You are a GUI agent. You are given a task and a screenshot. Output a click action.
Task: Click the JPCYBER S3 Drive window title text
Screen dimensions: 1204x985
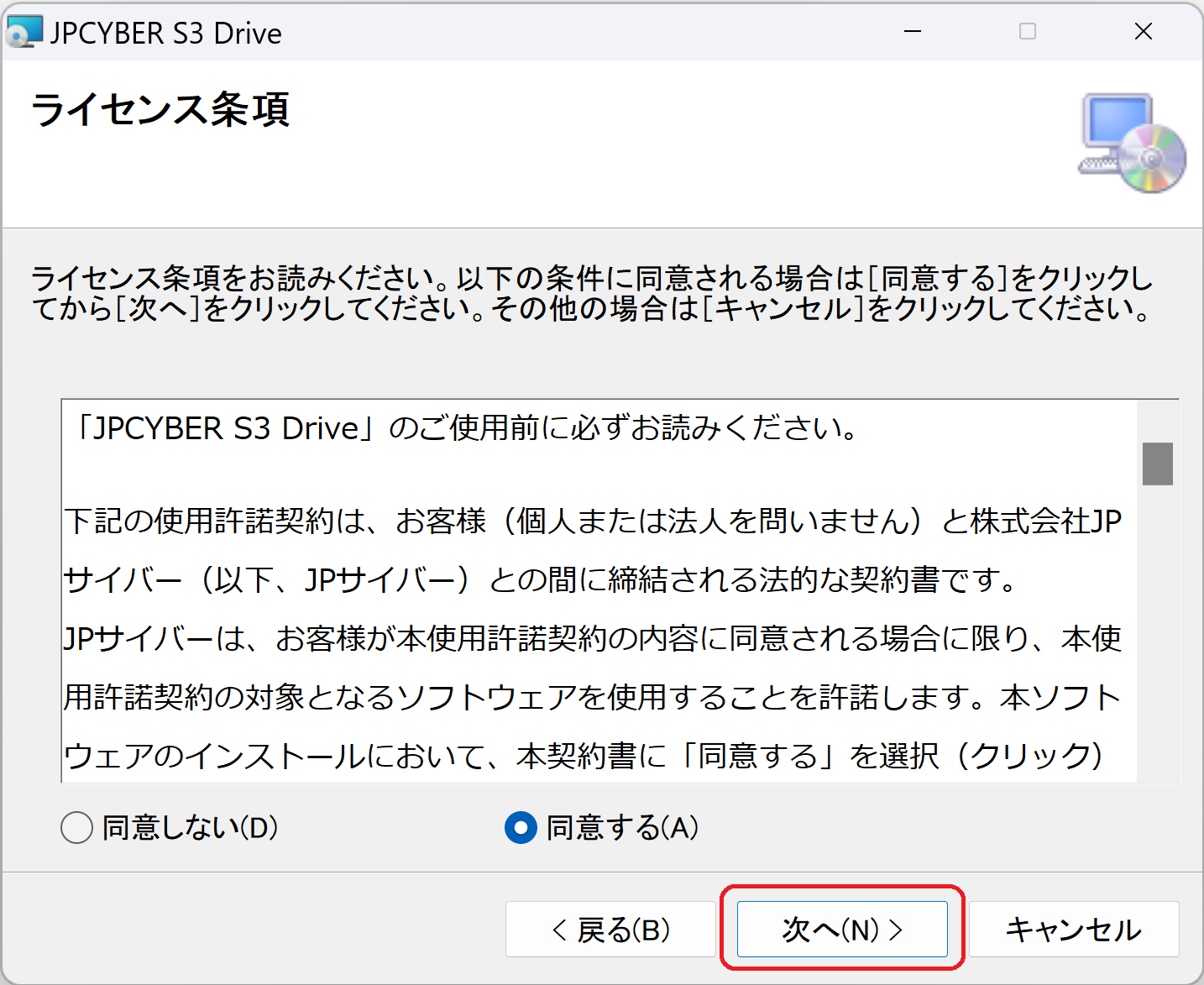tap(165, 33)
